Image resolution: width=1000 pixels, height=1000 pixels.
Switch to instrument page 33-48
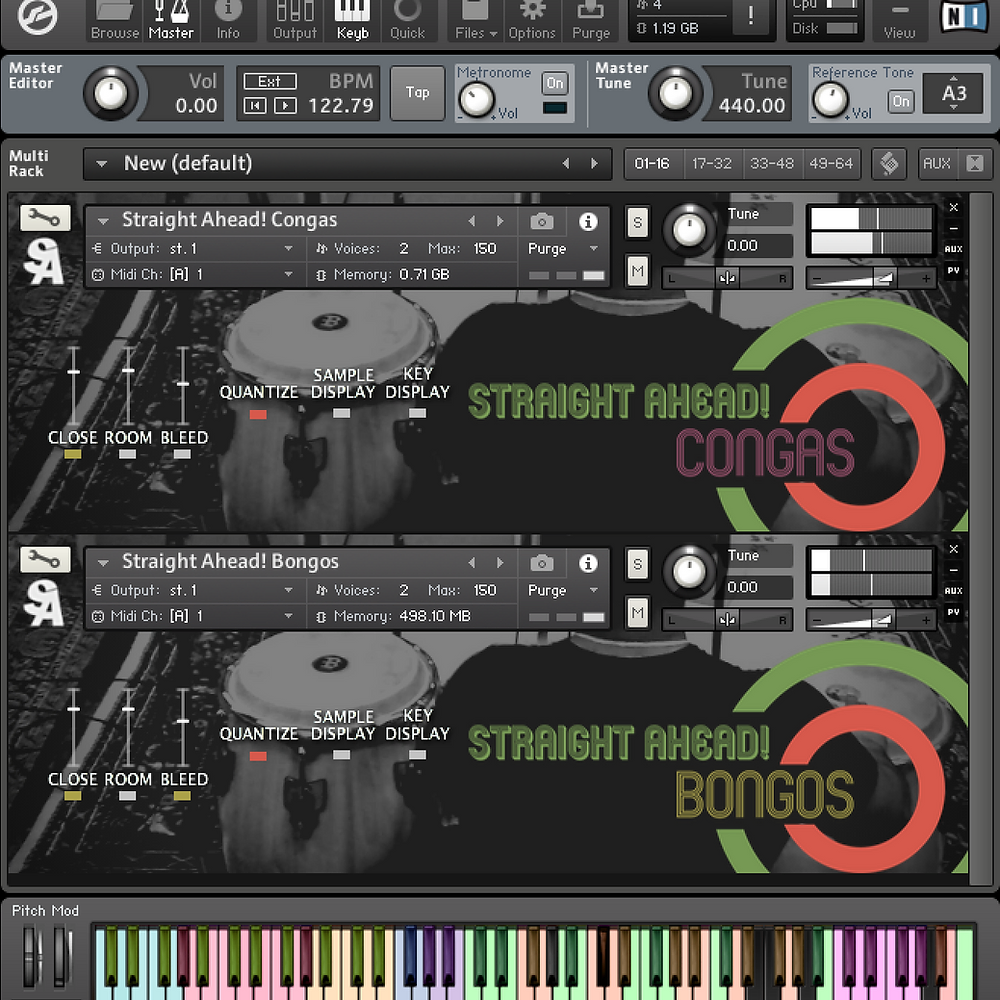coord(772,164)
